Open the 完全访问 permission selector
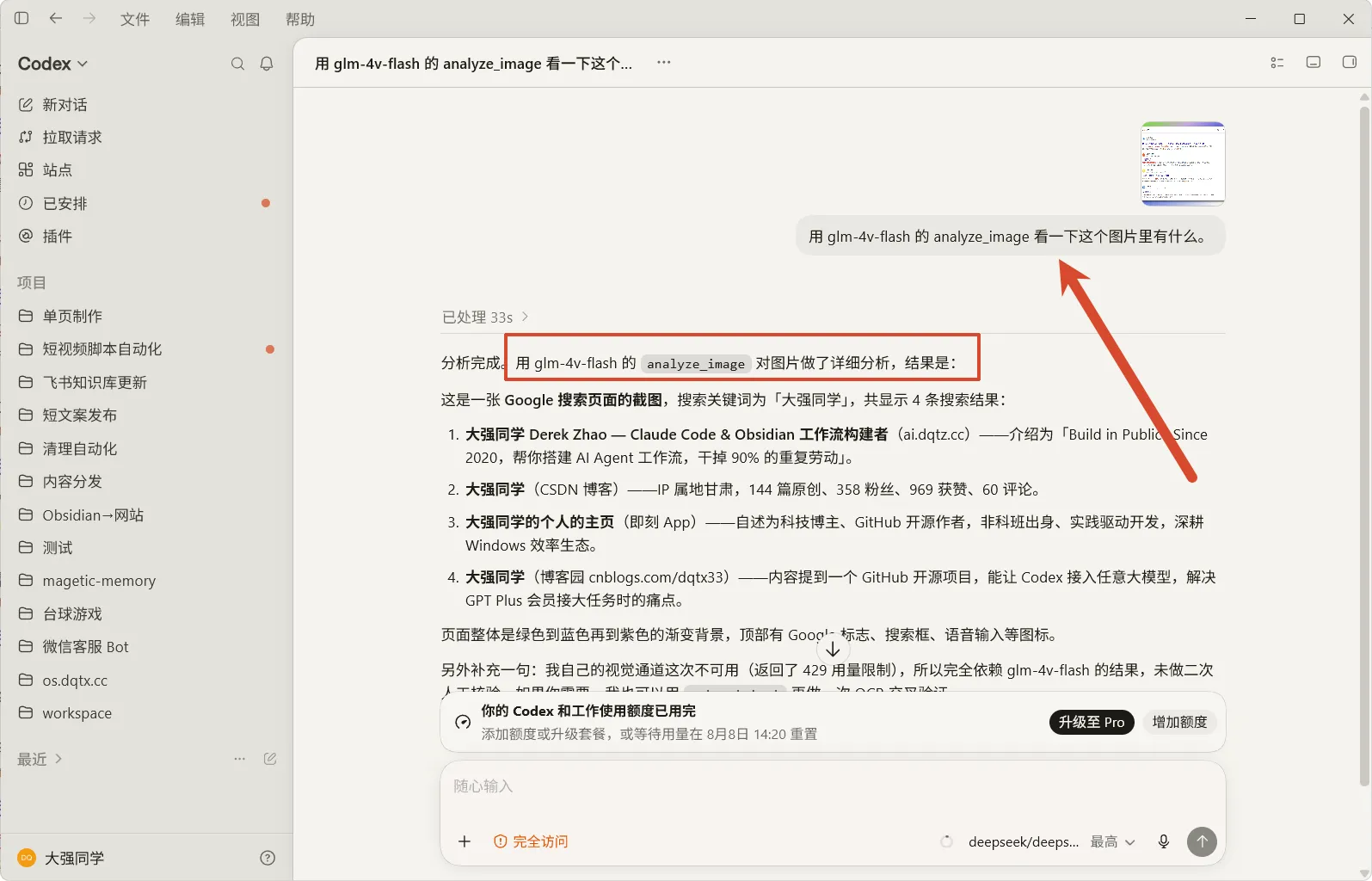 click(531, 841)
